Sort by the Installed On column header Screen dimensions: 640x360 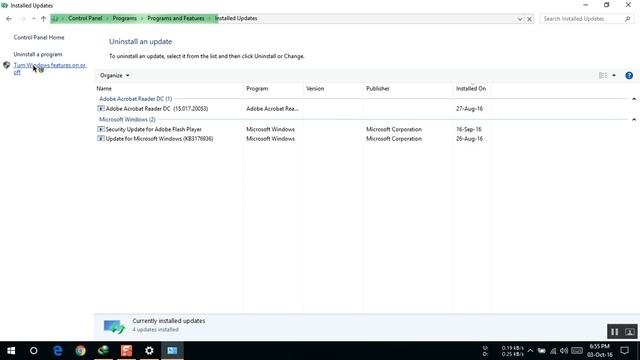click(x=471, y=89)
